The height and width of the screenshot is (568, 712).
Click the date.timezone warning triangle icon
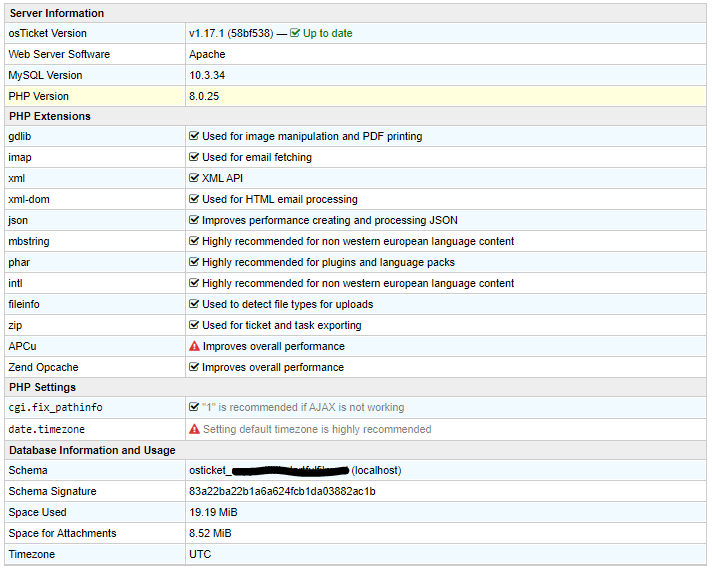click(195, 430)
